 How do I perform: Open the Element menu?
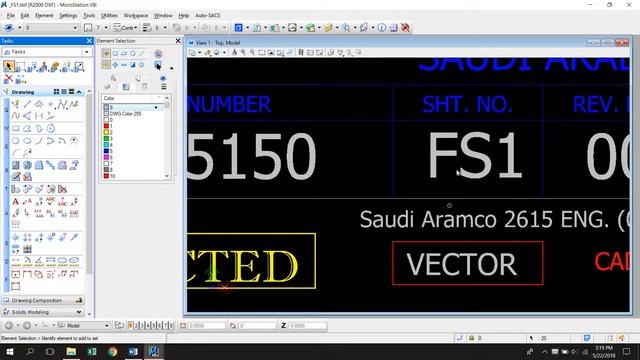pos(44,16)
